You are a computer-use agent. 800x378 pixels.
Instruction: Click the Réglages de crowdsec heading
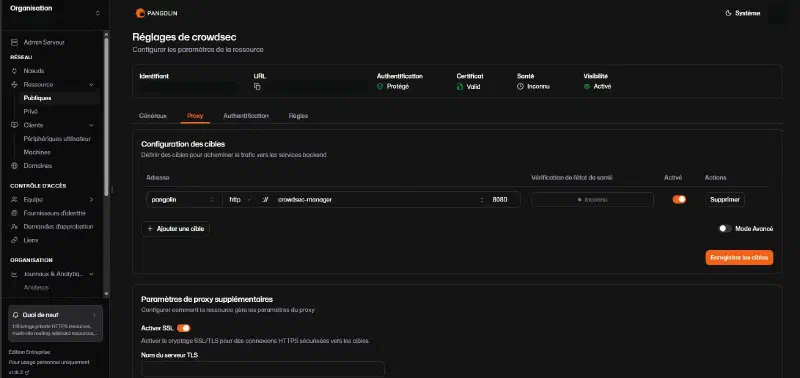tap(184, 37)
